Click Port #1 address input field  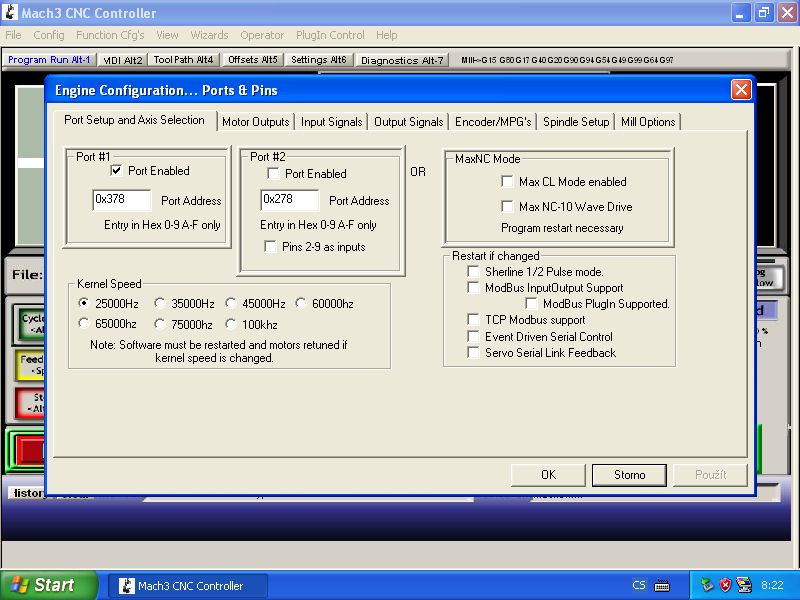121,200
